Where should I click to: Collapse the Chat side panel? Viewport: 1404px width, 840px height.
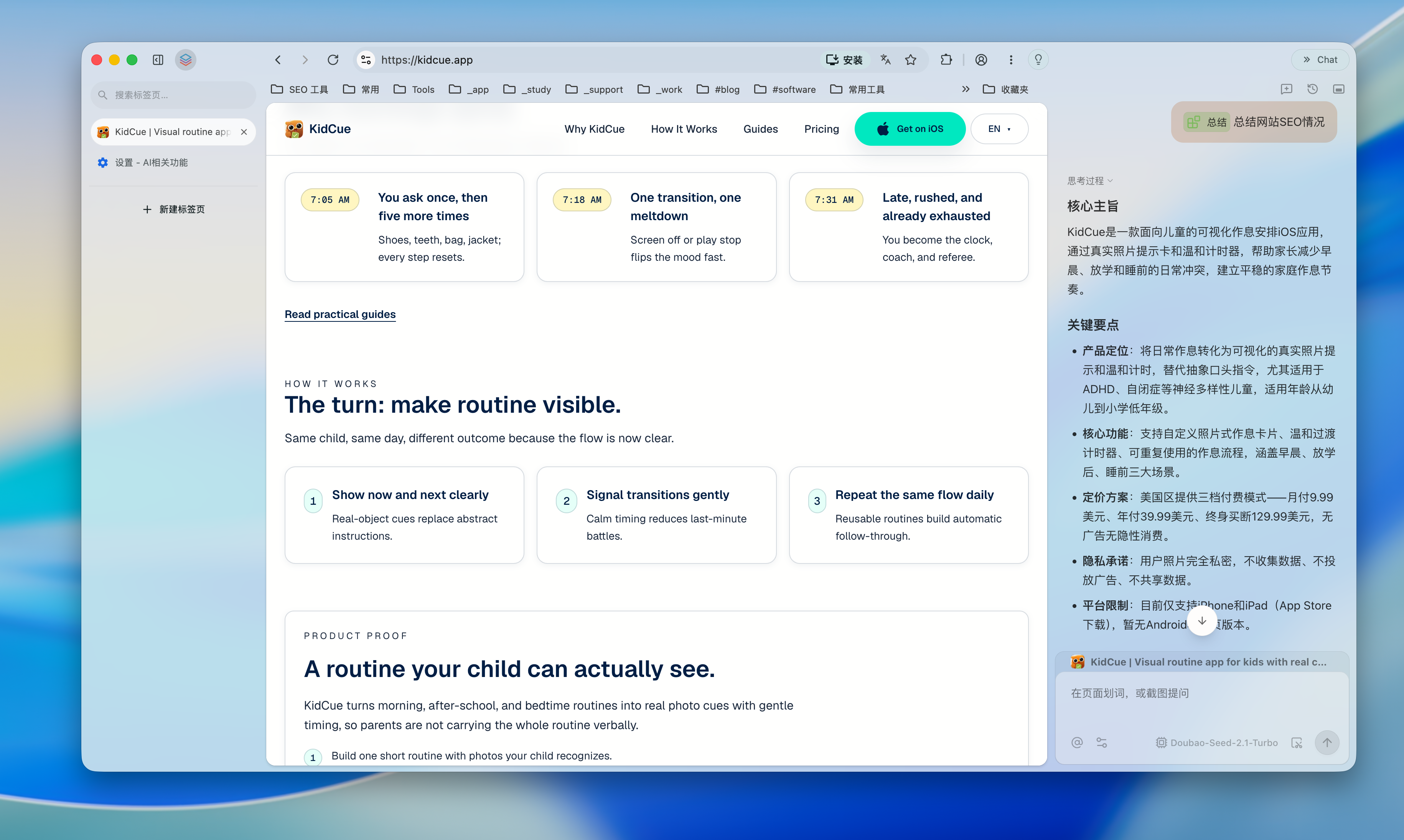(x=1320, y=60)
